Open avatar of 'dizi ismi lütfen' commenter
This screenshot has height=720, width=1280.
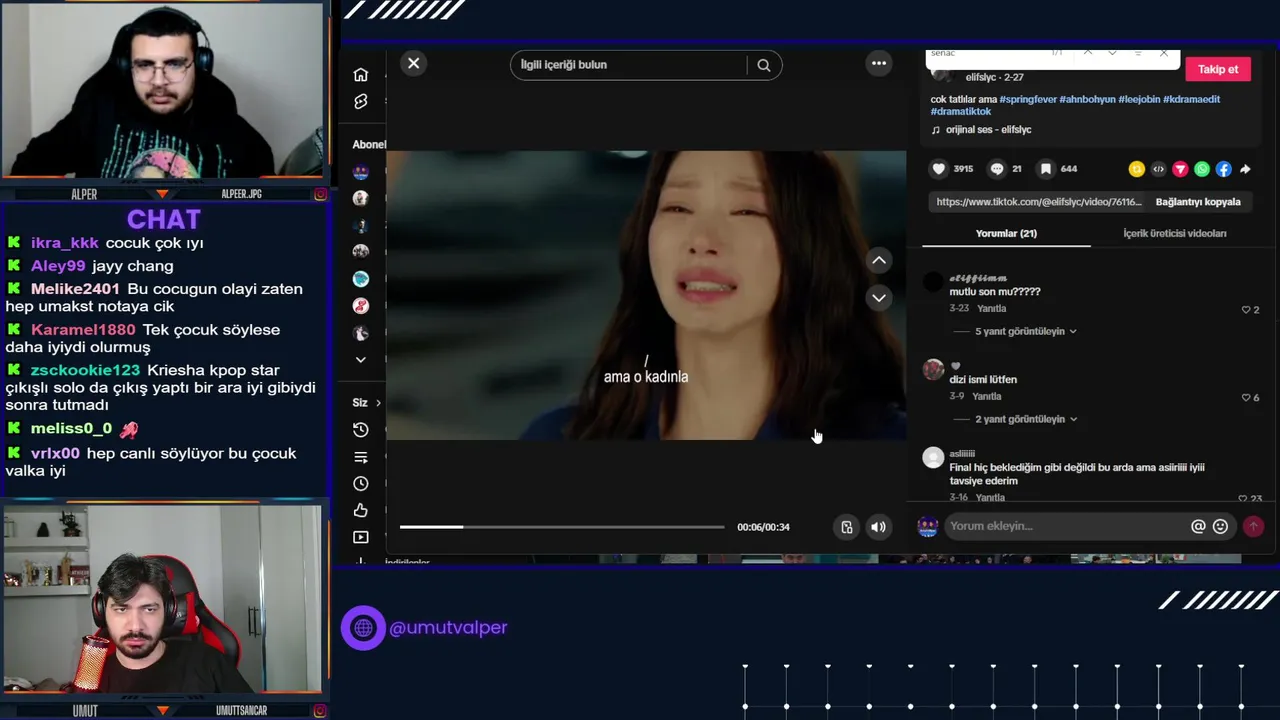933,370
